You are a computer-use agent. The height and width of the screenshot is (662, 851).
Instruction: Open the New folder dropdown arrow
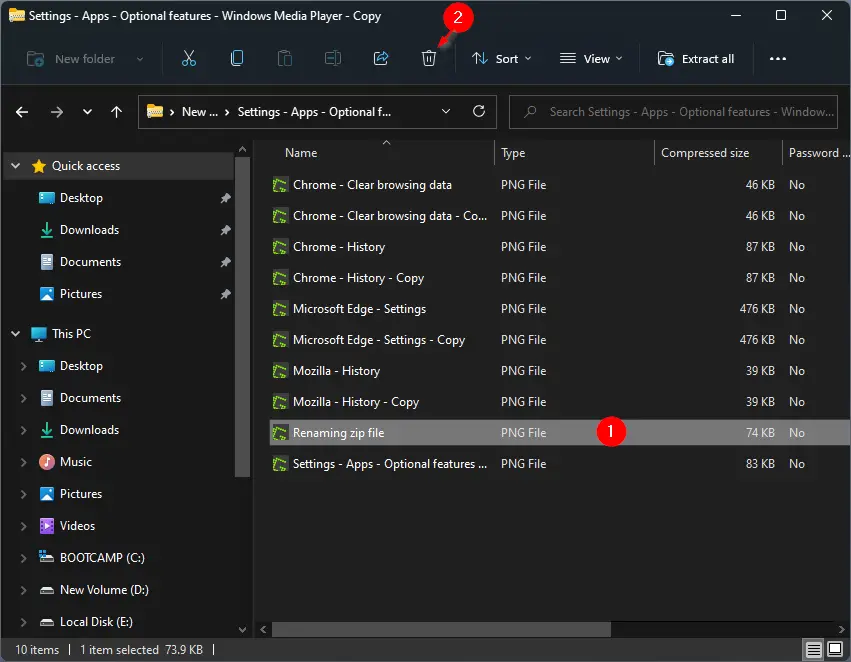click(x=139, y=59)
